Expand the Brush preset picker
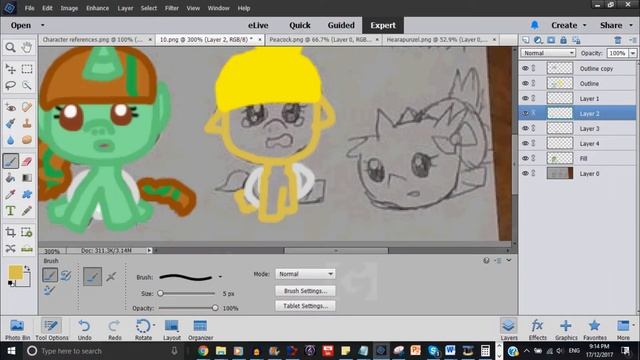 point(220,277)
